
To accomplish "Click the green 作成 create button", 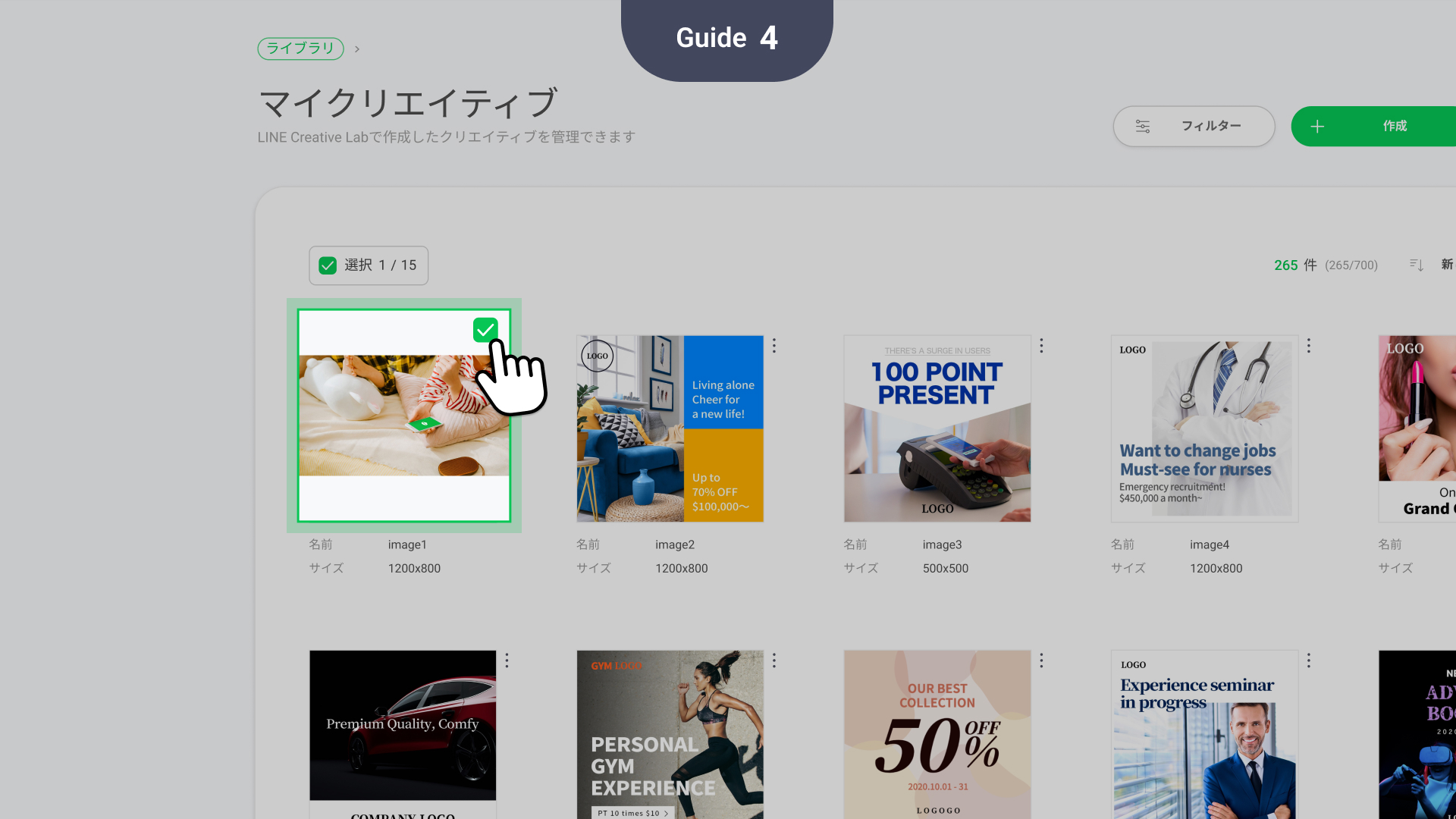I will 1373,126.
